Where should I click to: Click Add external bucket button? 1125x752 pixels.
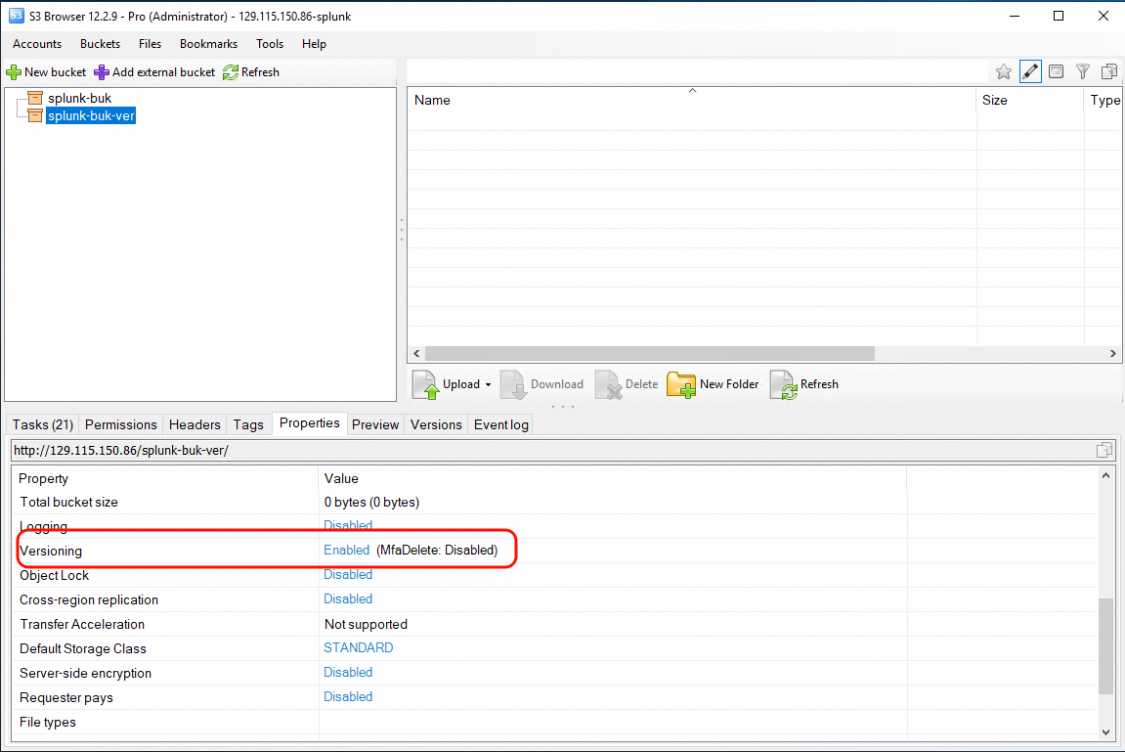point(154,72)
